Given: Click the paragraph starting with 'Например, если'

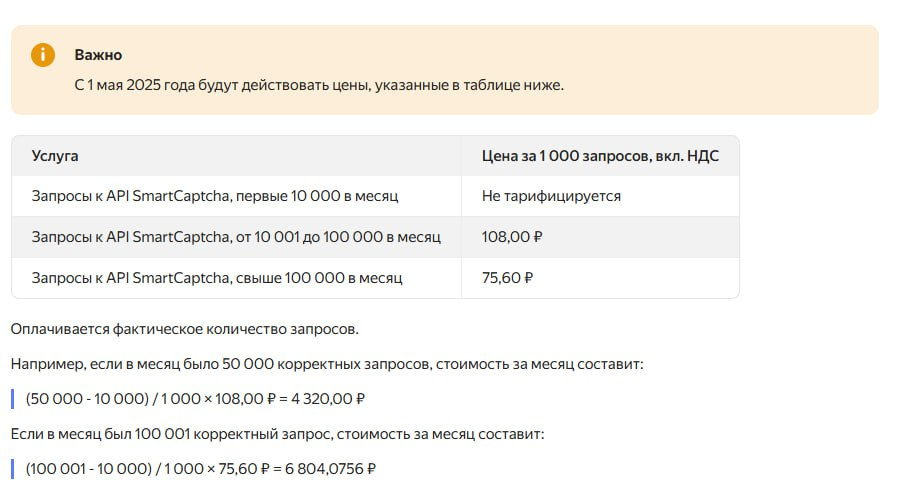Looking at the screenshot, I should [x=327, y=364].
